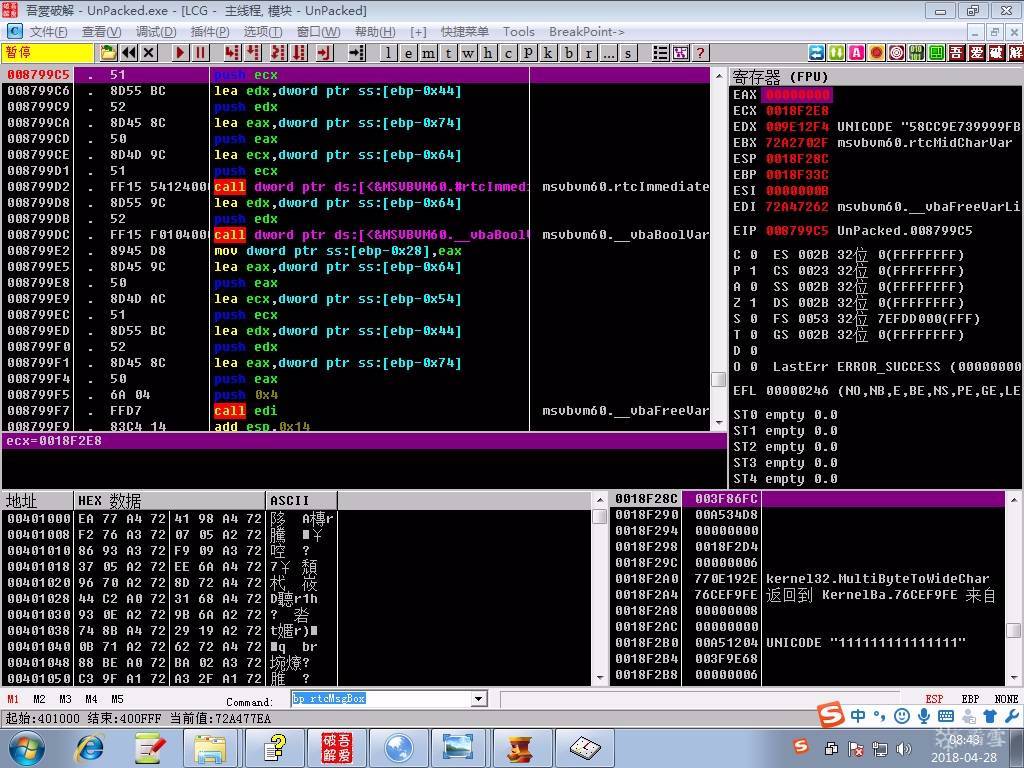Open a file with the folder icon
Screen dimensions: 1024x768
[108, 53]
